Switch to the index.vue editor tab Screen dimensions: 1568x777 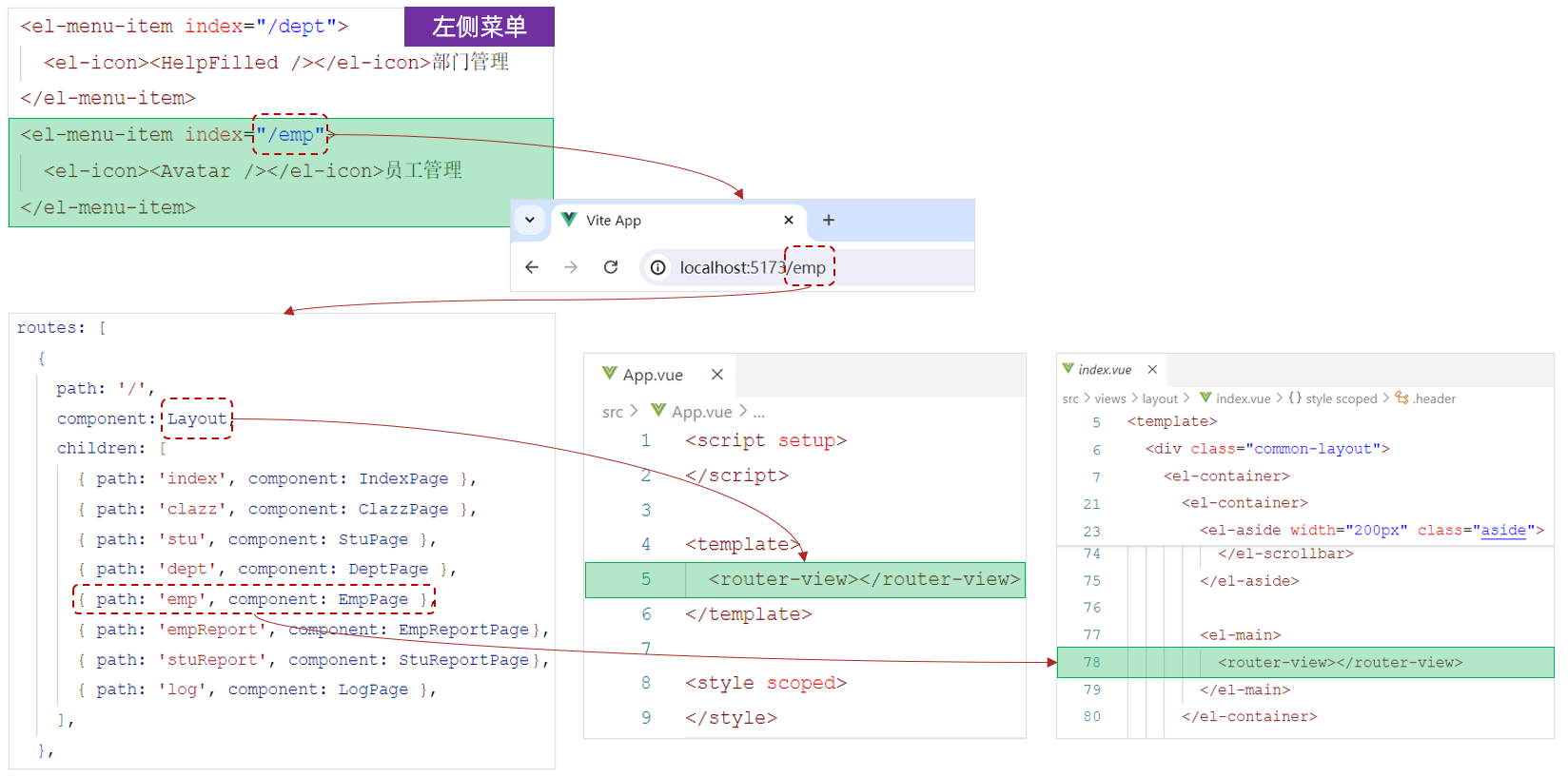1104,370
